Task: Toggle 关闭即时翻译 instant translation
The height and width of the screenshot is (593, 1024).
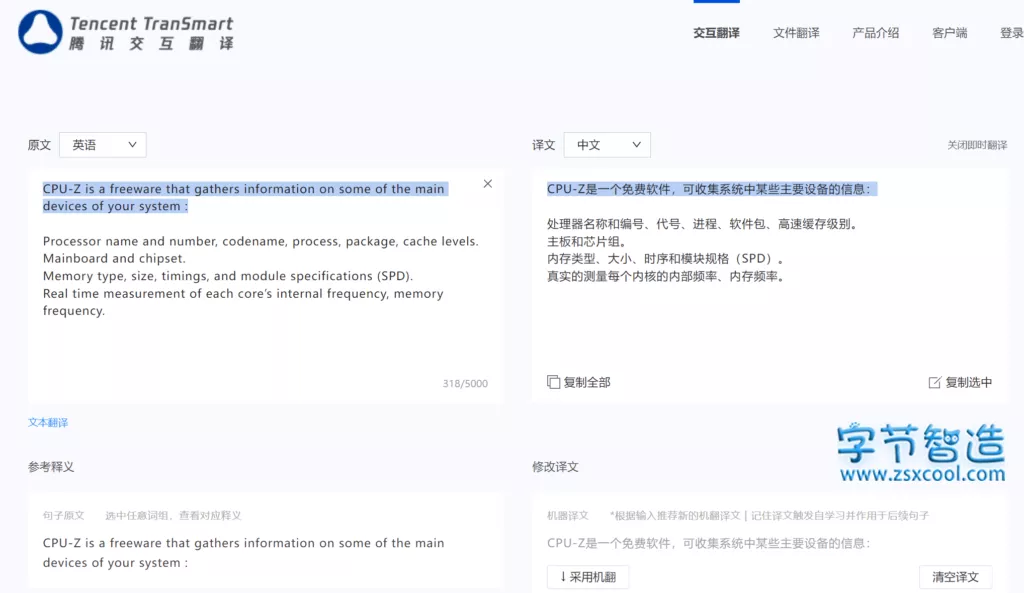Action: coord(977,145)
